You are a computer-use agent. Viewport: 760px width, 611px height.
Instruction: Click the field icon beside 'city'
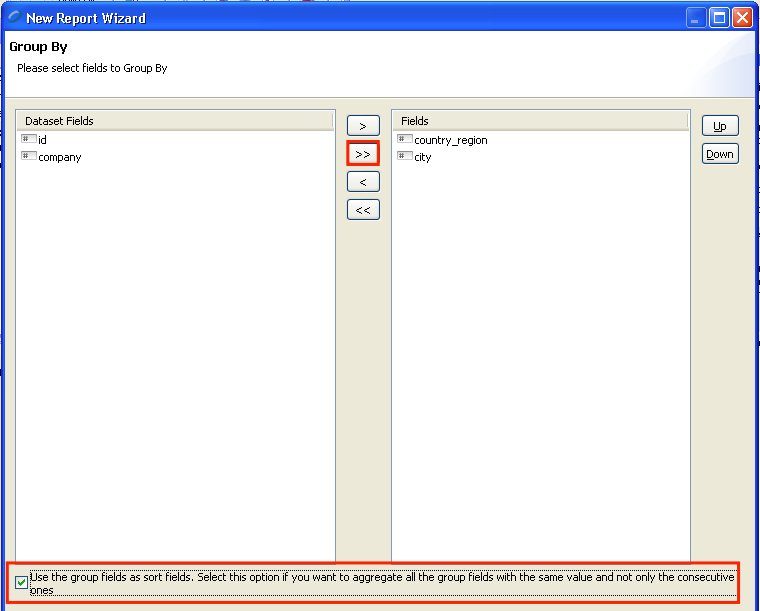(405, 156)
